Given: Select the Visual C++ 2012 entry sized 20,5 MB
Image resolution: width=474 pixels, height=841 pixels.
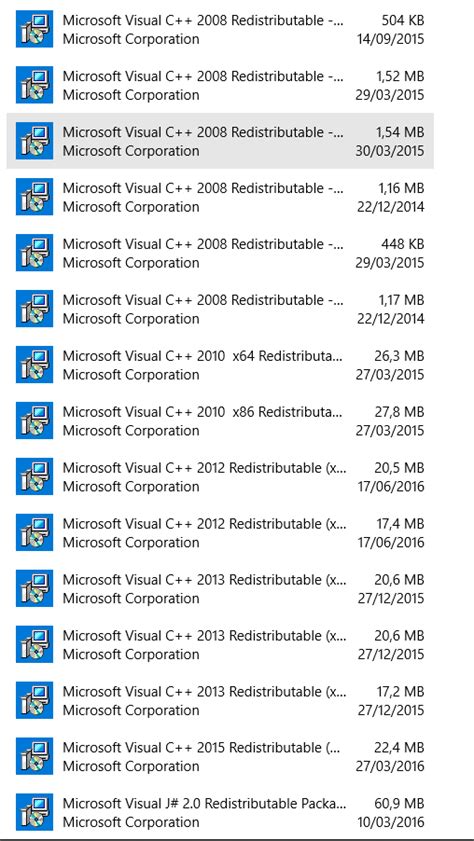Looking at the screenshot, I should [220, 477].
